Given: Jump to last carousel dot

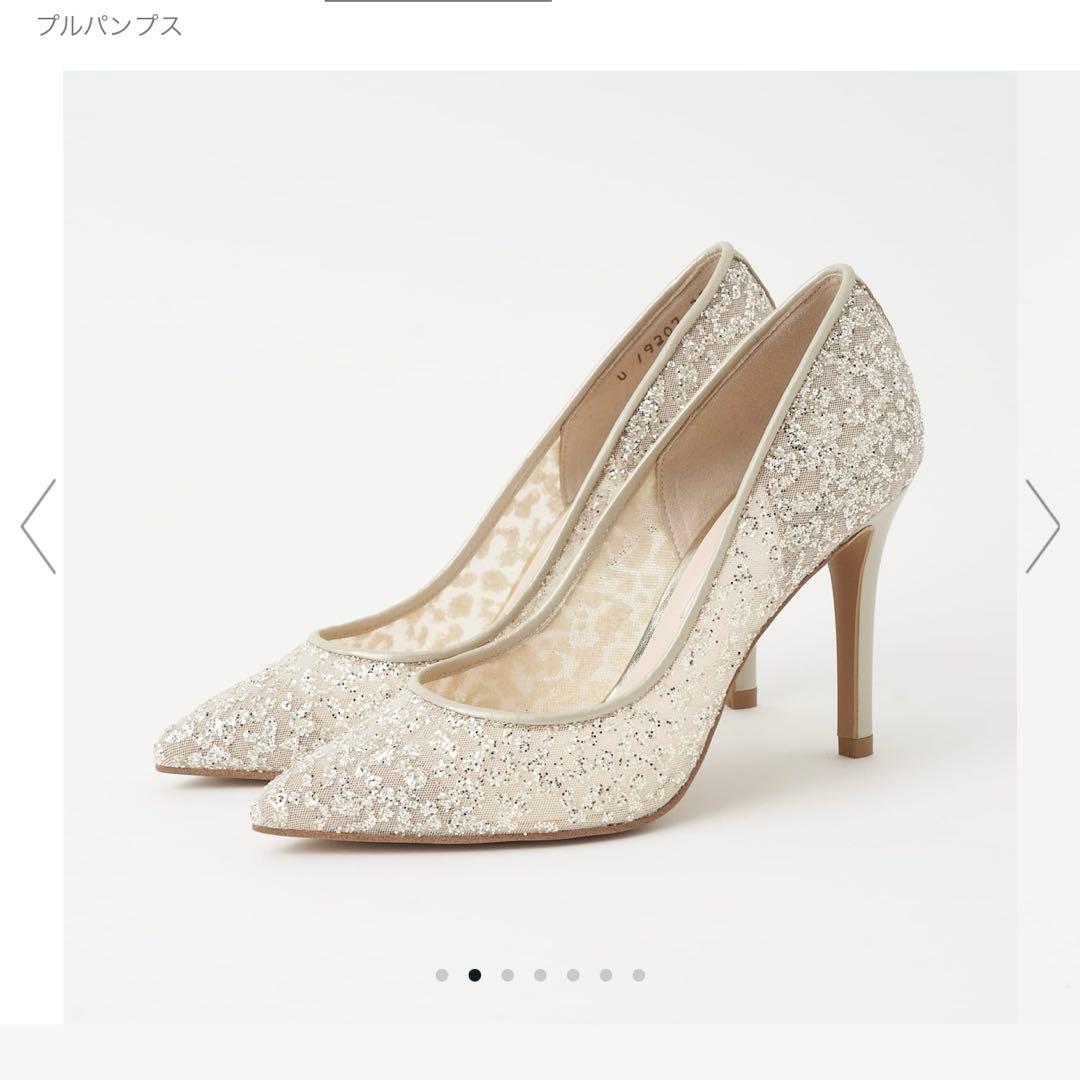Looking at the screenshot, I should 638,975.
